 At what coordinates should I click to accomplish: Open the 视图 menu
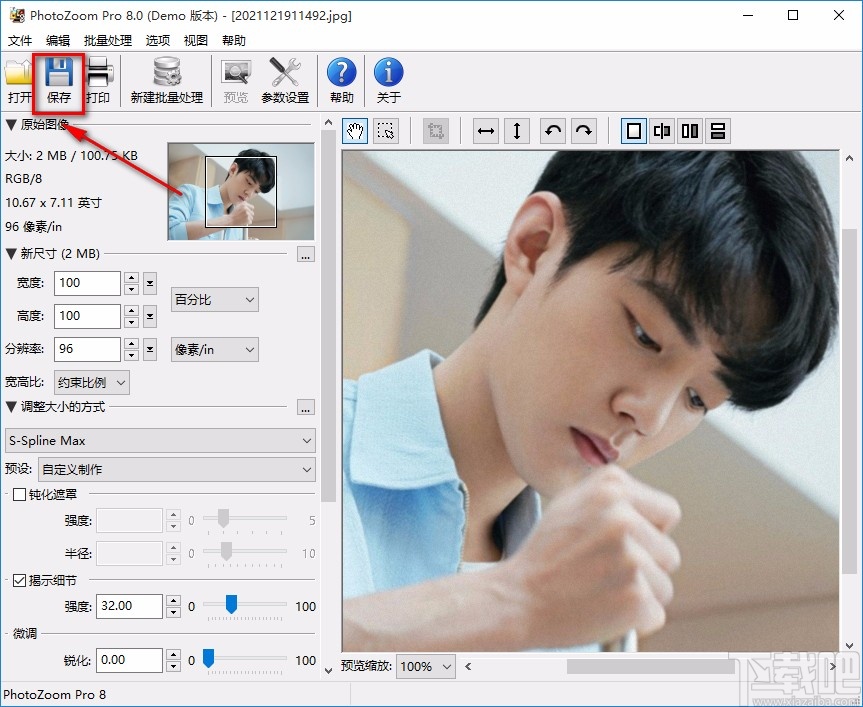tap(196, 41)
